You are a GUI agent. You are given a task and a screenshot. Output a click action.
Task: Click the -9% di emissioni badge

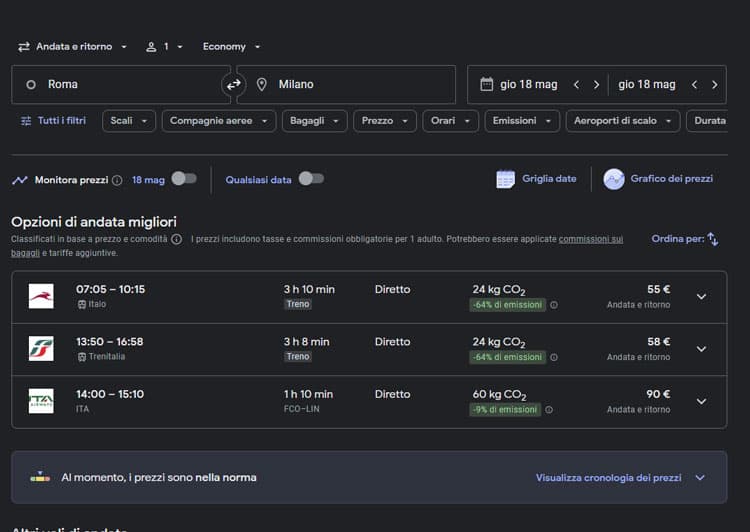pos(505,410)
